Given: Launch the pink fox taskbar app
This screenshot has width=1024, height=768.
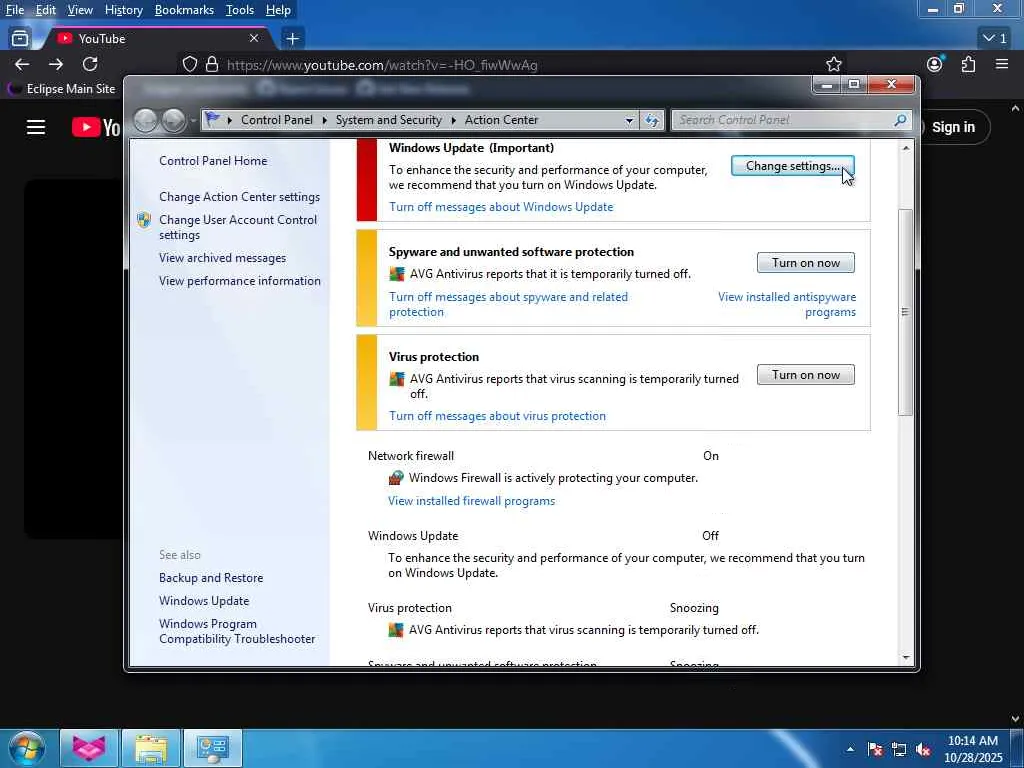Looking at the screenshot, I should point(89,748).
